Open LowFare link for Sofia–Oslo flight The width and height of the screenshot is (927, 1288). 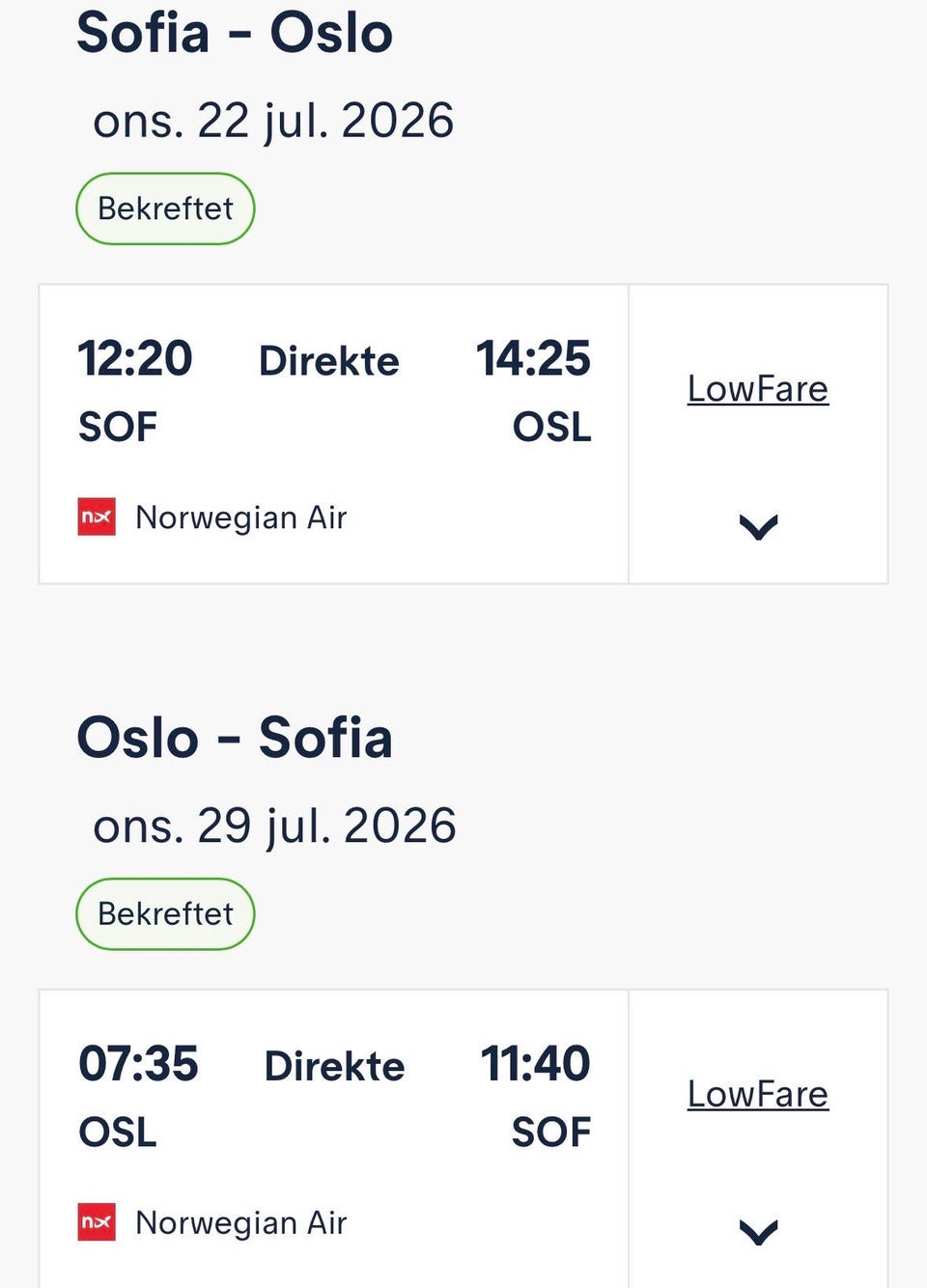pos(758,389)
